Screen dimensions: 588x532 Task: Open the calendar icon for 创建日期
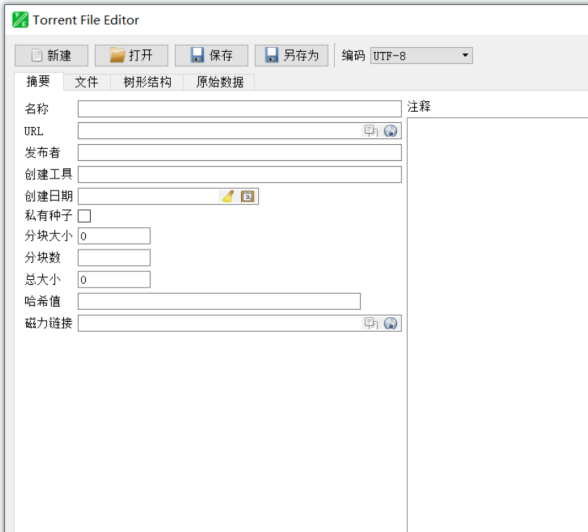[x=248, y=196]
